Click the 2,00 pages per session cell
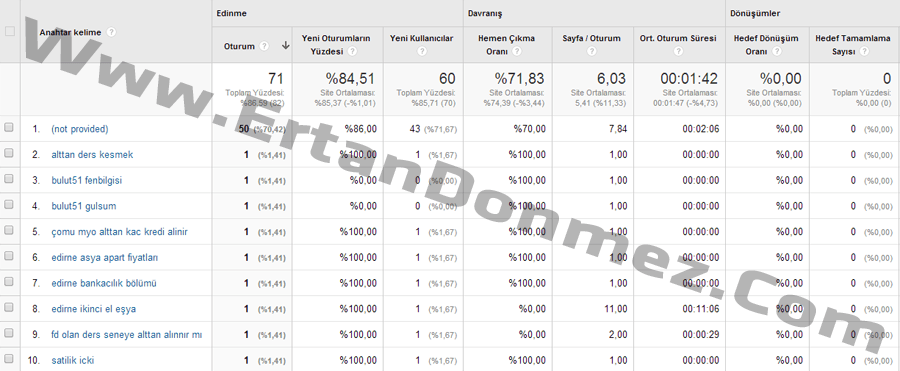Screen dimensions: 900x371 618,335
